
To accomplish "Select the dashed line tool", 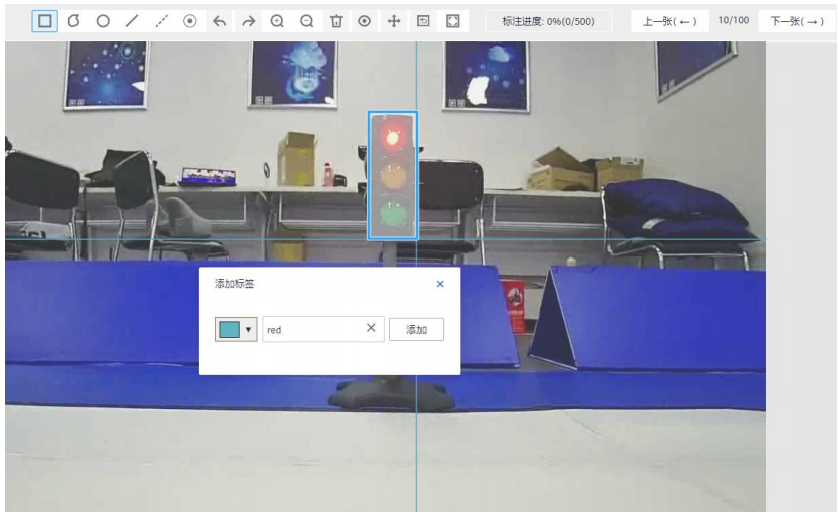I will pyautogui.click(x=161, y=21).
